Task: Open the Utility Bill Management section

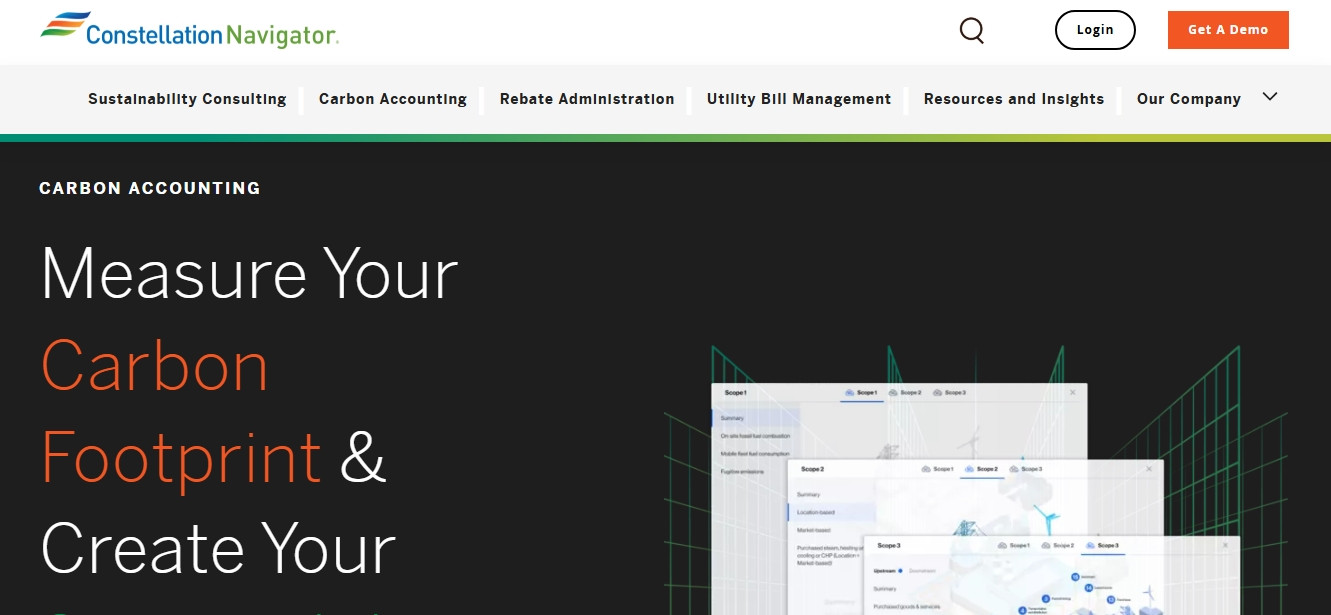Action: [798, 98]
